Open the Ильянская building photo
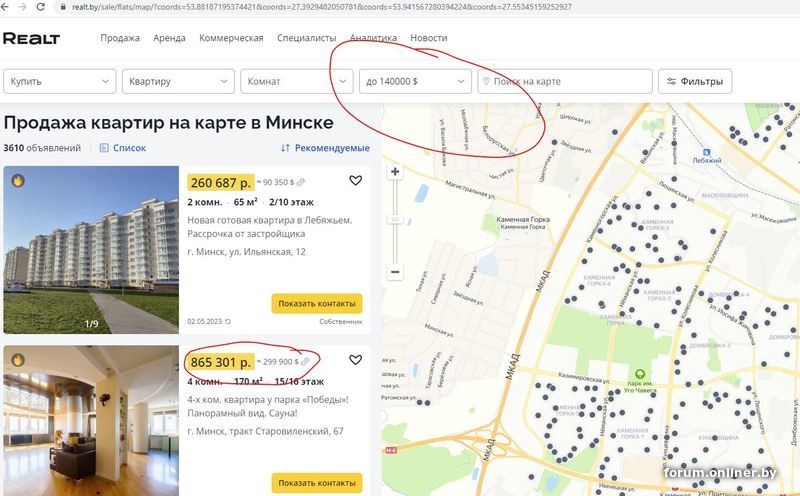This screenshot has width=800, height=496. [91, 250]
